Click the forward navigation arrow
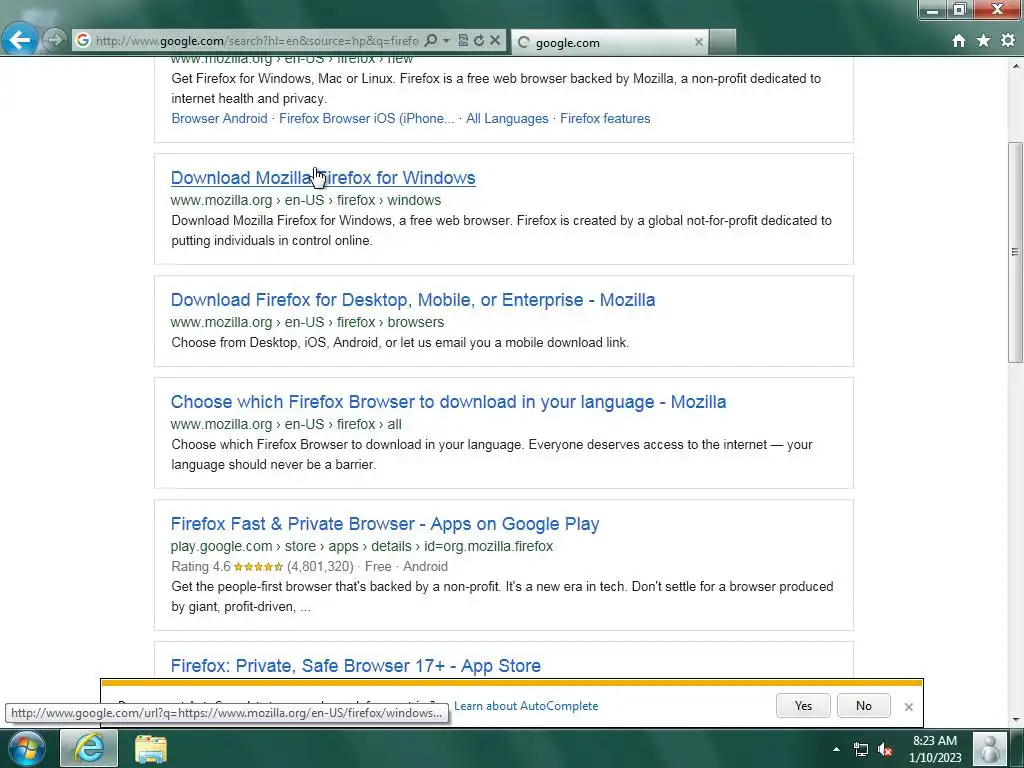Viewport: 1024px width, 768px height. [x=55, y=40]
